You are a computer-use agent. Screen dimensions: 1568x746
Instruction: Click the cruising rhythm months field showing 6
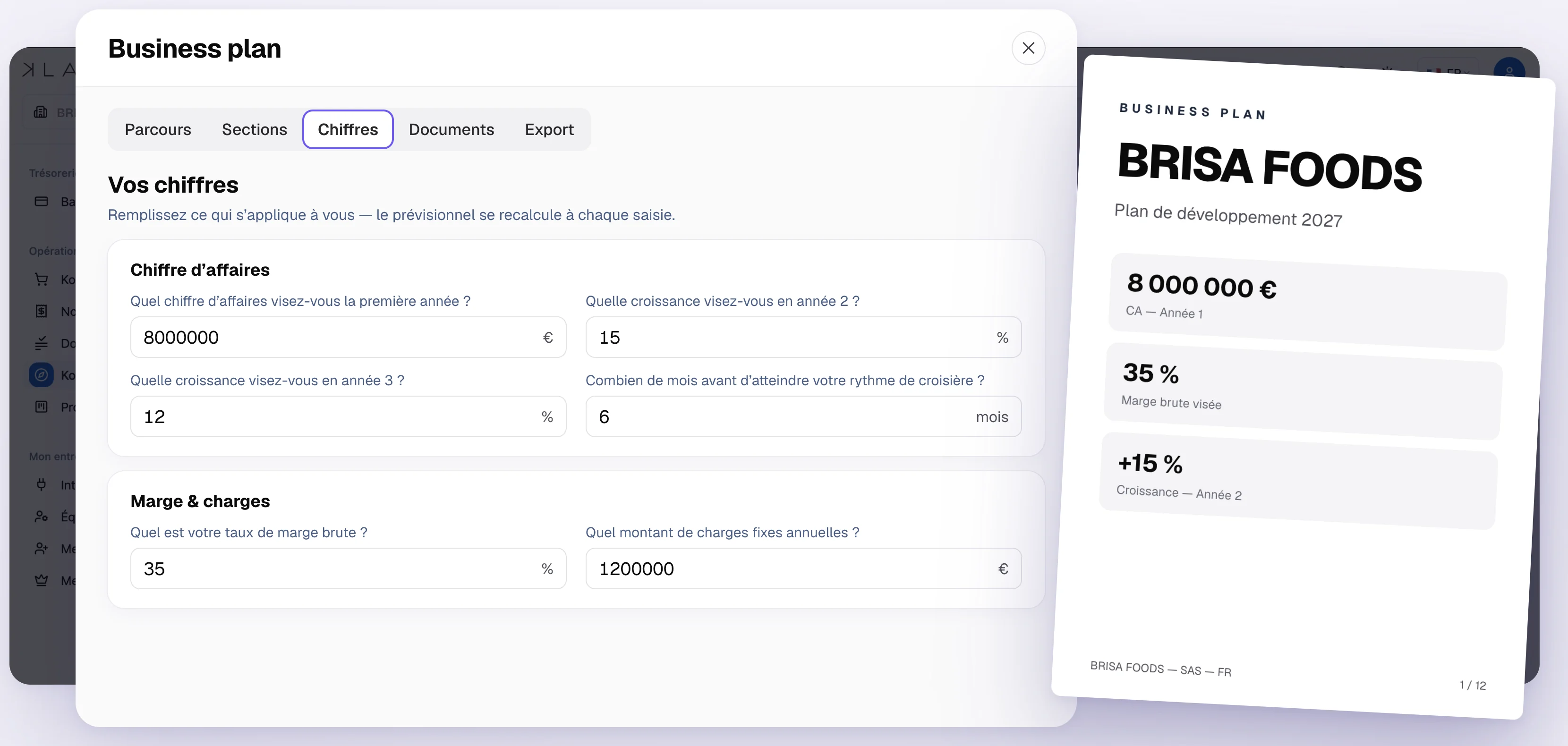[803, 416]
